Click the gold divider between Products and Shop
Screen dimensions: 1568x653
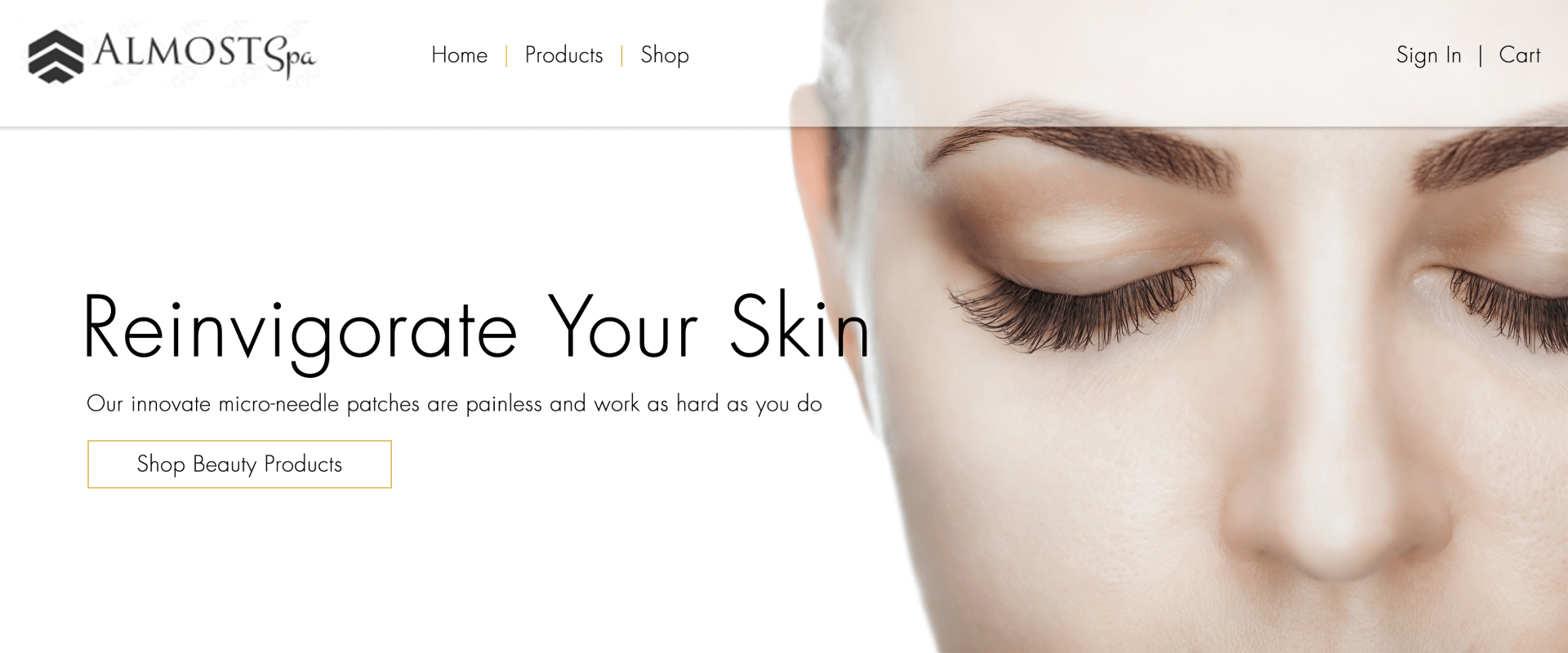(x=622, y=56)
